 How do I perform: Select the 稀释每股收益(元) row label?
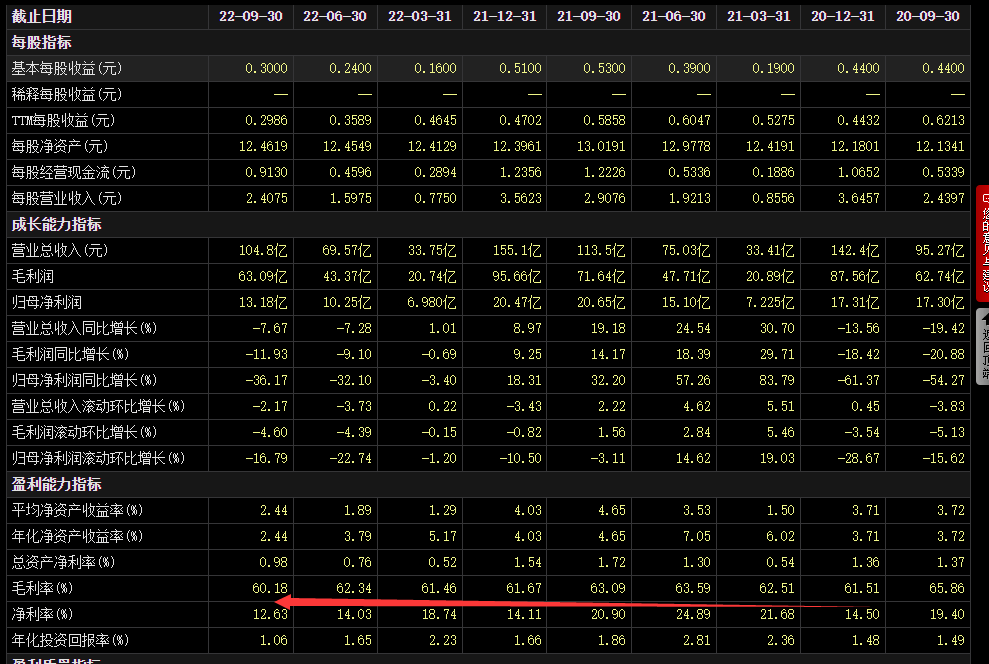[x=67, y=95]
